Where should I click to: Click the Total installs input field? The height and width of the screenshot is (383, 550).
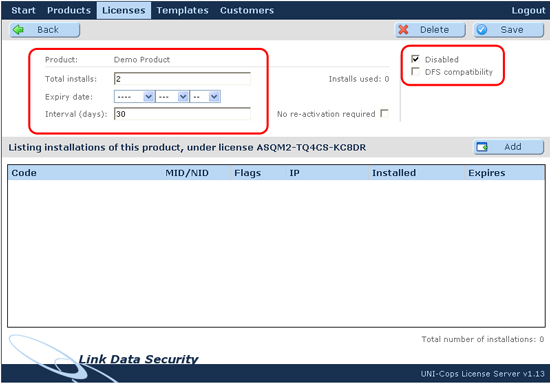coord(182,79)
